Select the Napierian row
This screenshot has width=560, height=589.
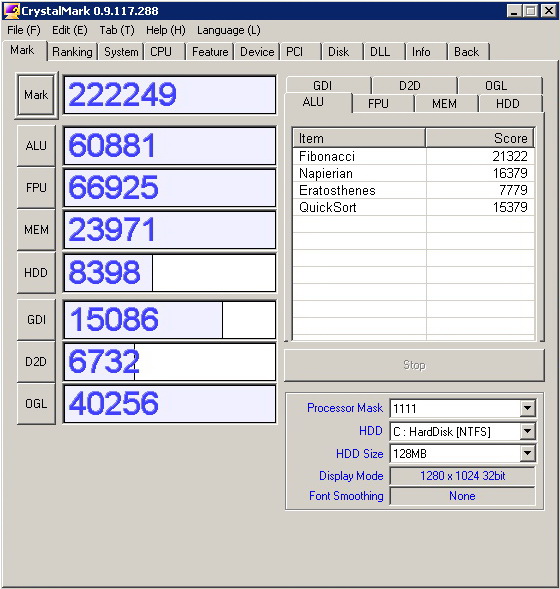[414, 173]
